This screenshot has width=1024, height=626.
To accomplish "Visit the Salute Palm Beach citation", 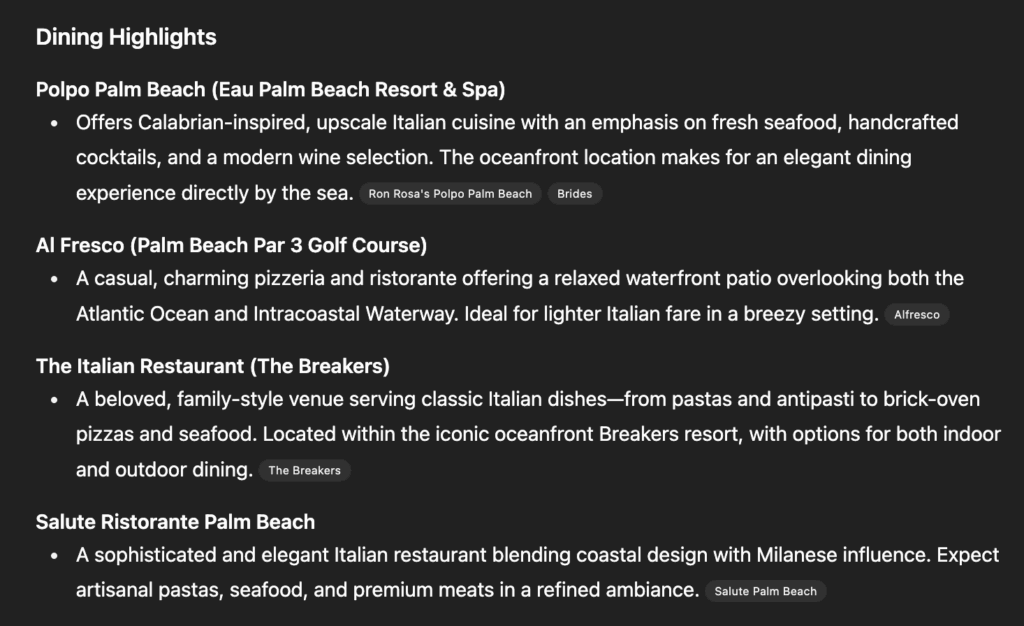I will (x=765, y=591).
